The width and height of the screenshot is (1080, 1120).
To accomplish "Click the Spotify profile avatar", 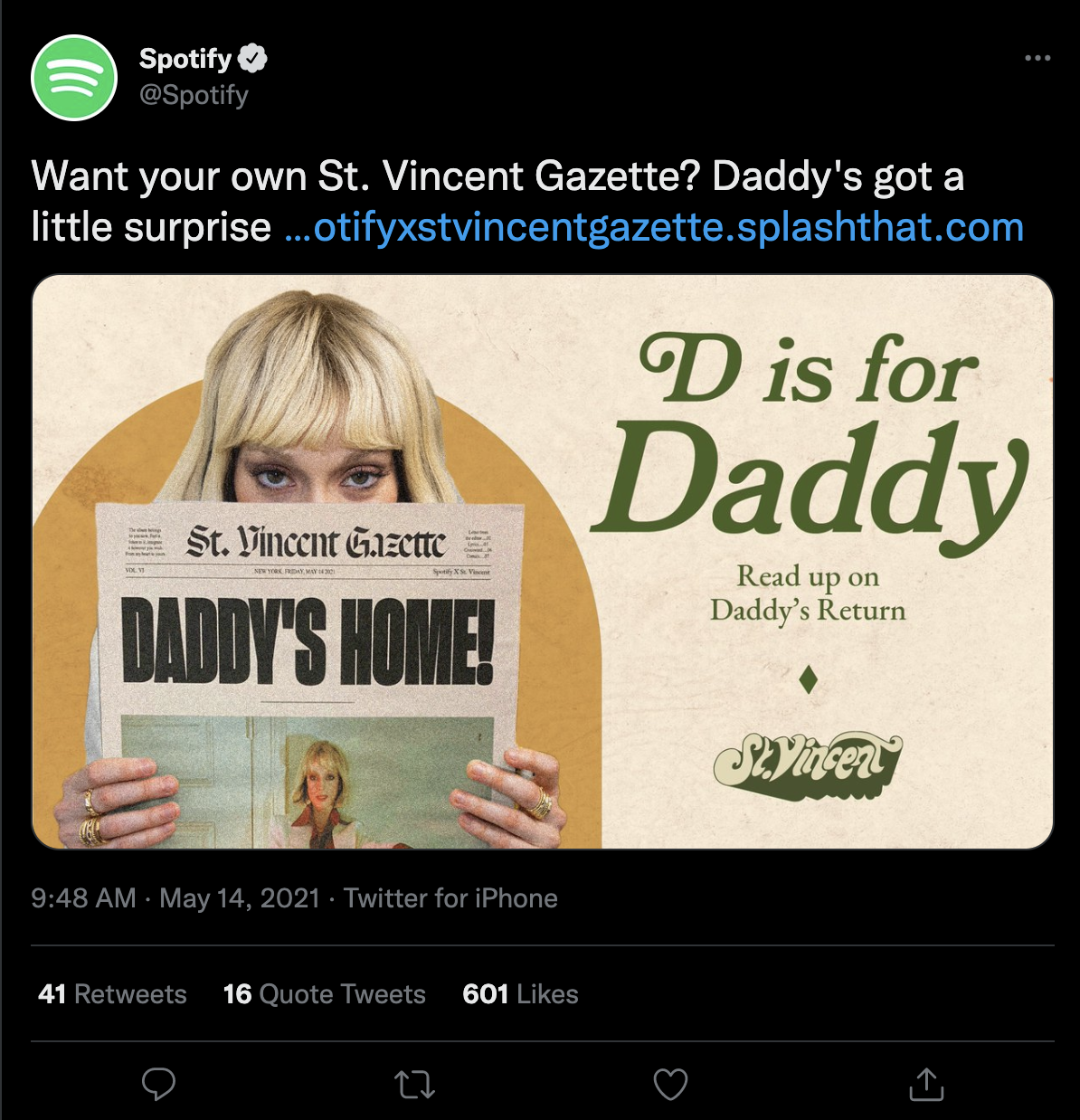I will pos(74,78).
